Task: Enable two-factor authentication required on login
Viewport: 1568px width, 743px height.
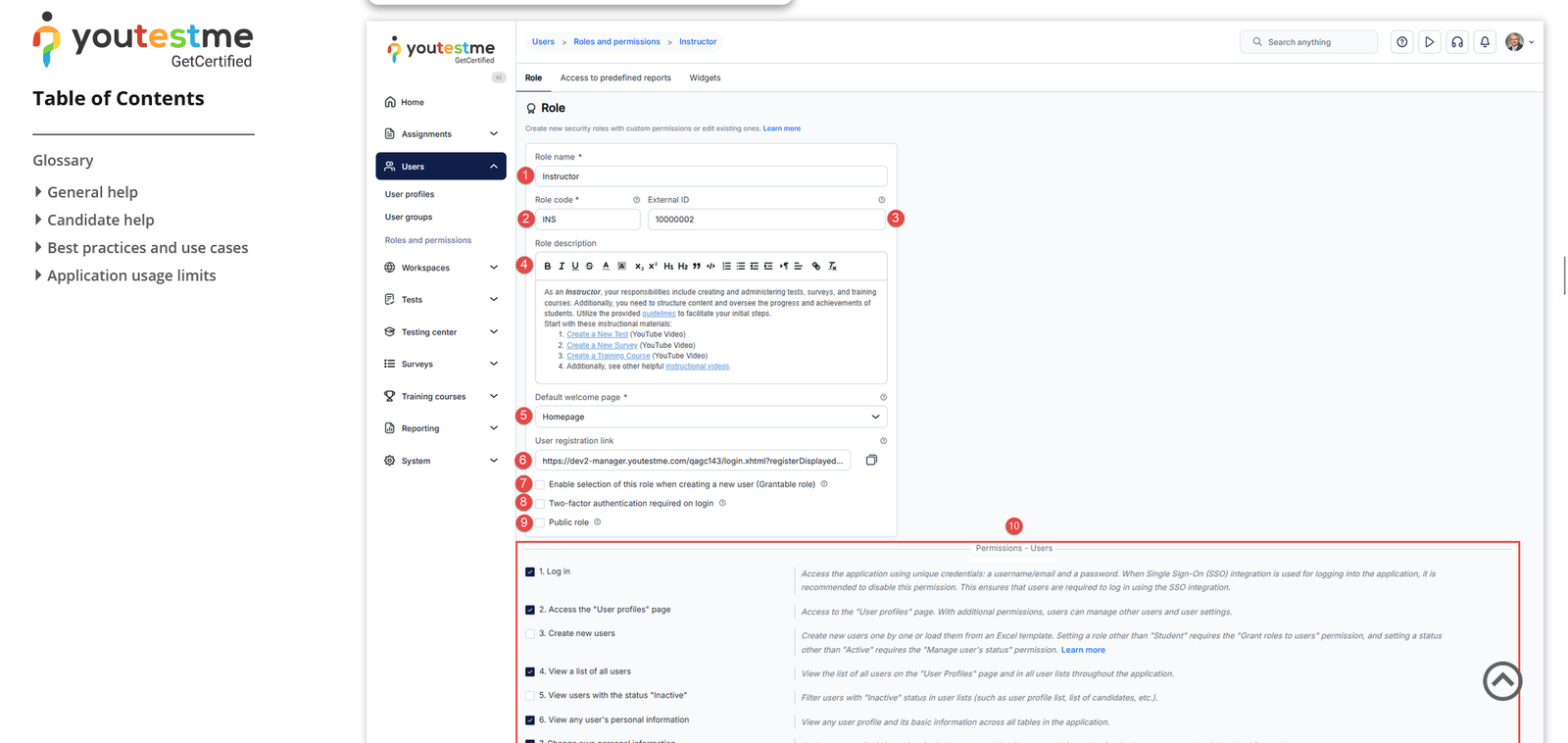Action: tap(540, 504)
